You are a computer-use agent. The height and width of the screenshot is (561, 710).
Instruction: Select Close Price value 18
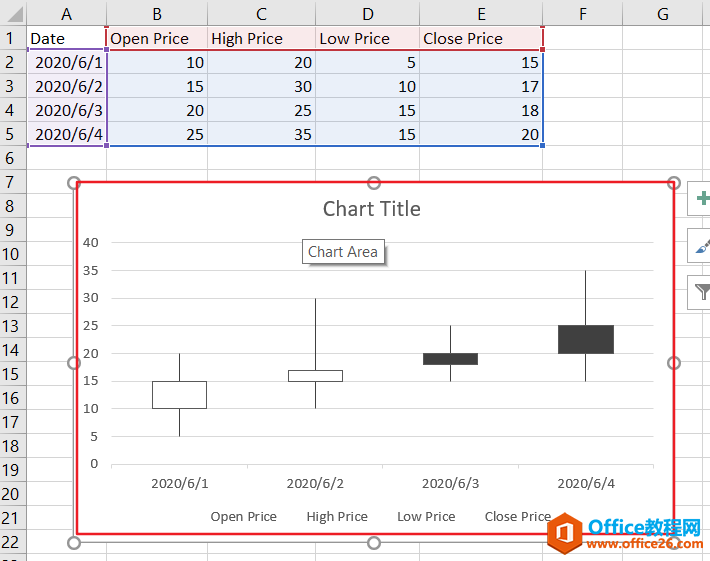[481, 110]
